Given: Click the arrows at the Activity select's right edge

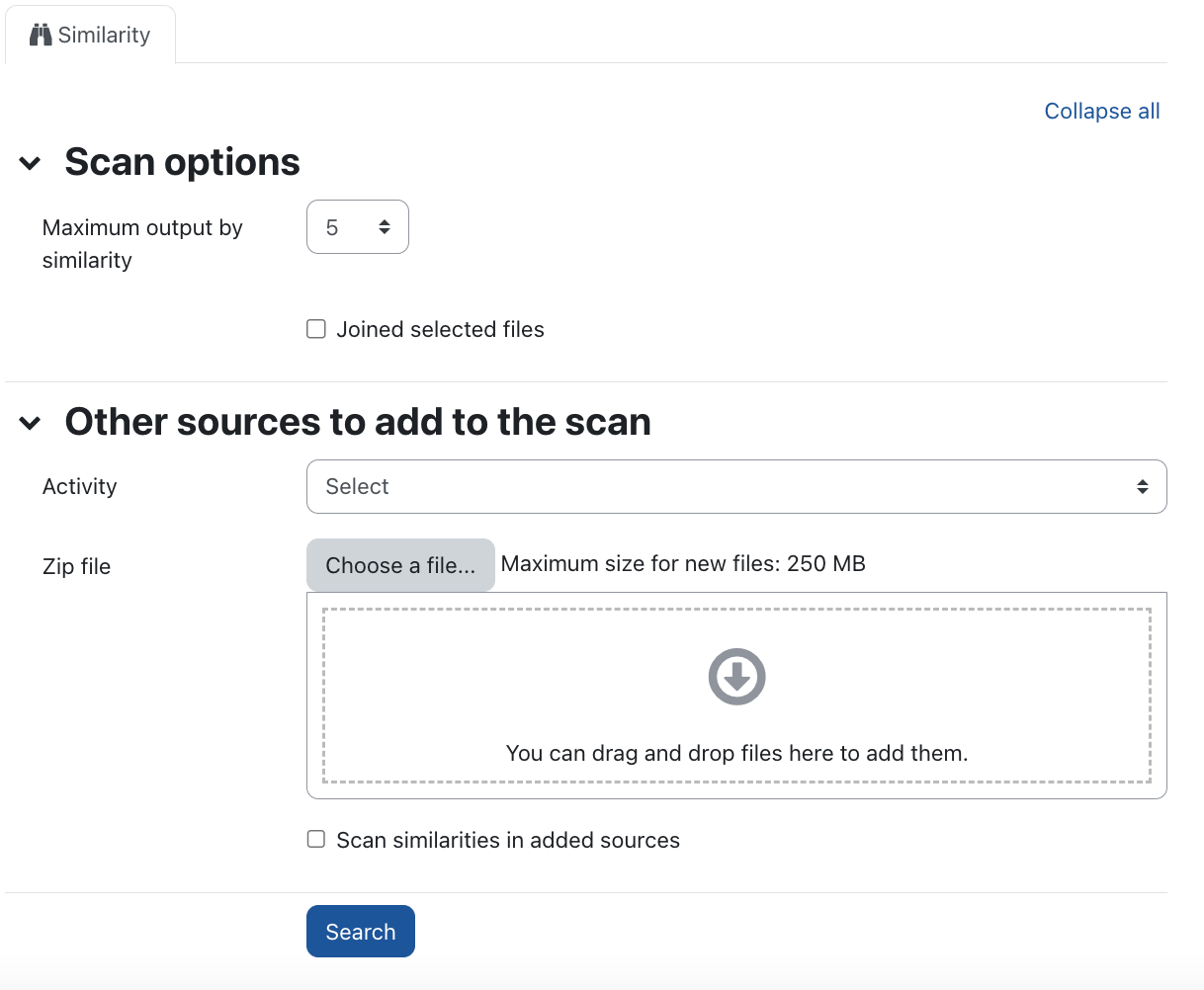Looking at the screenshot, I should 1142,486.
